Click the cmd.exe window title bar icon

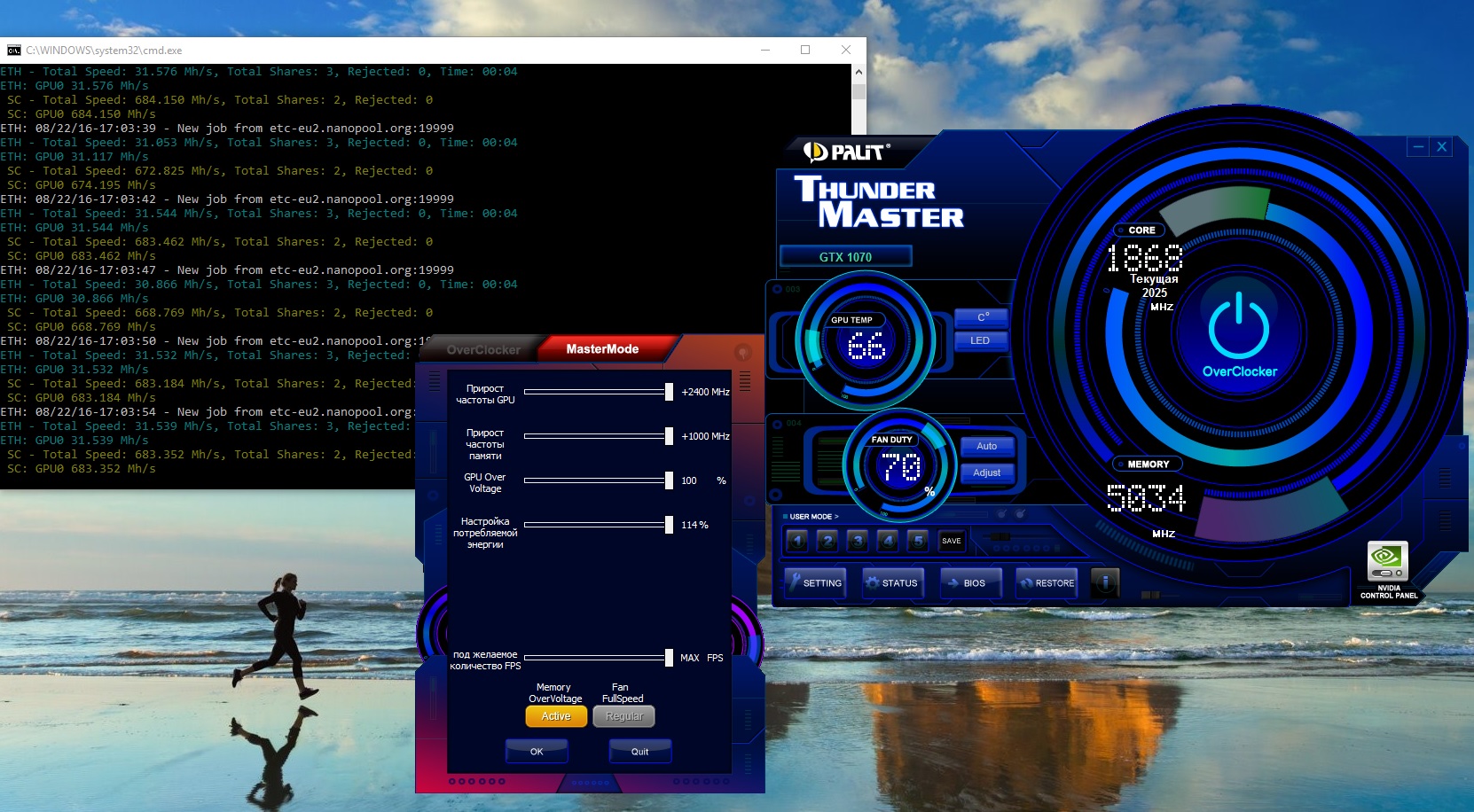13,51
